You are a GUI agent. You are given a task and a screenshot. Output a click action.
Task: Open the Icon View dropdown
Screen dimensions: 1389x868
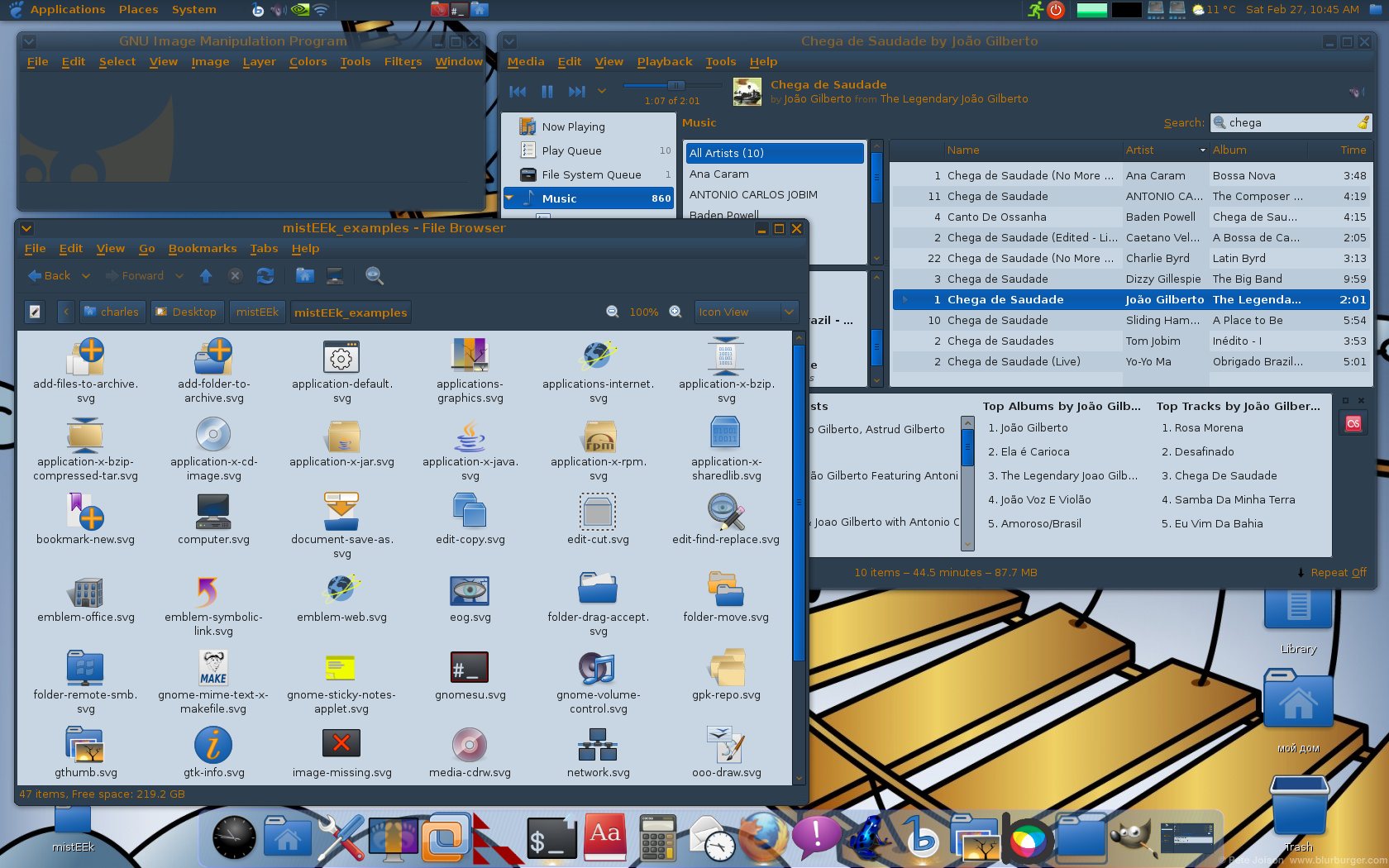[746, 312]
